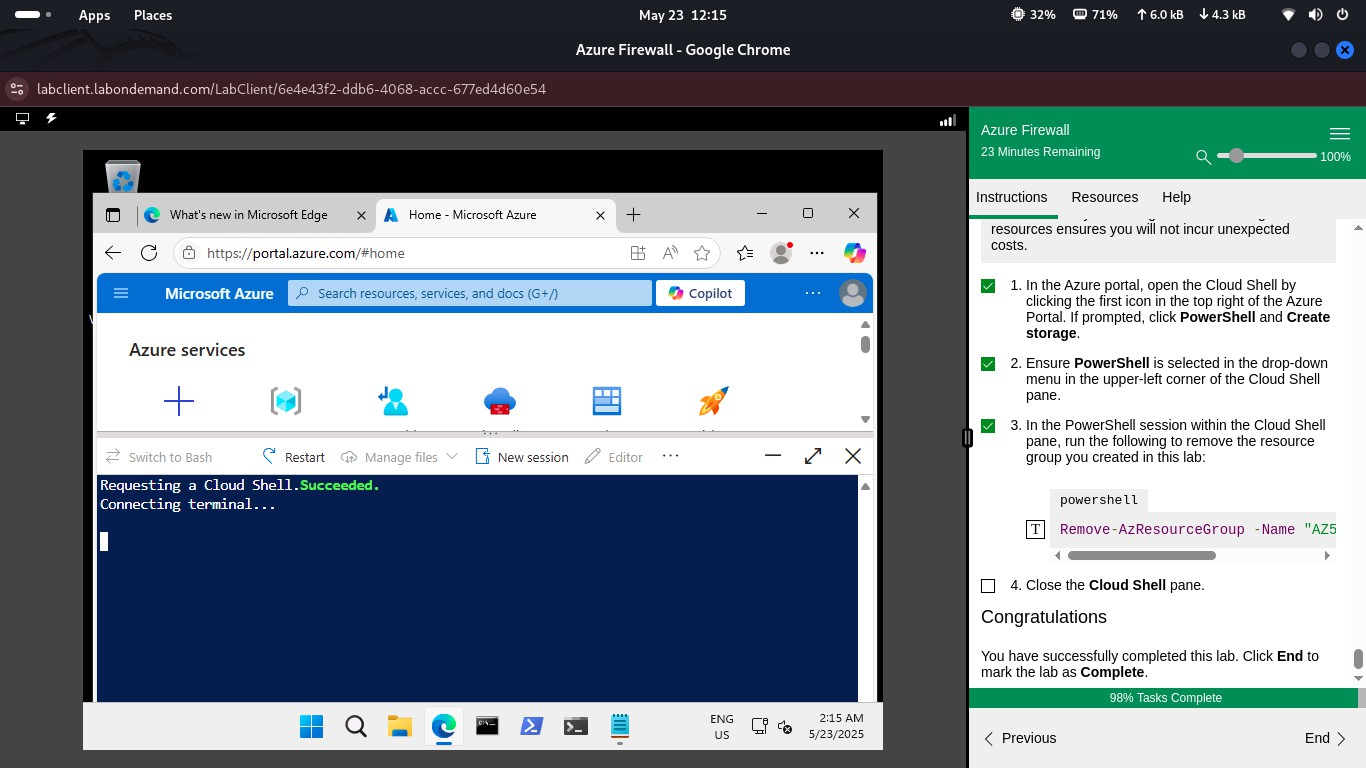1366x768 pixels.
Task: Open the Azure portal hamburger menu
Action: coord(121,292)
